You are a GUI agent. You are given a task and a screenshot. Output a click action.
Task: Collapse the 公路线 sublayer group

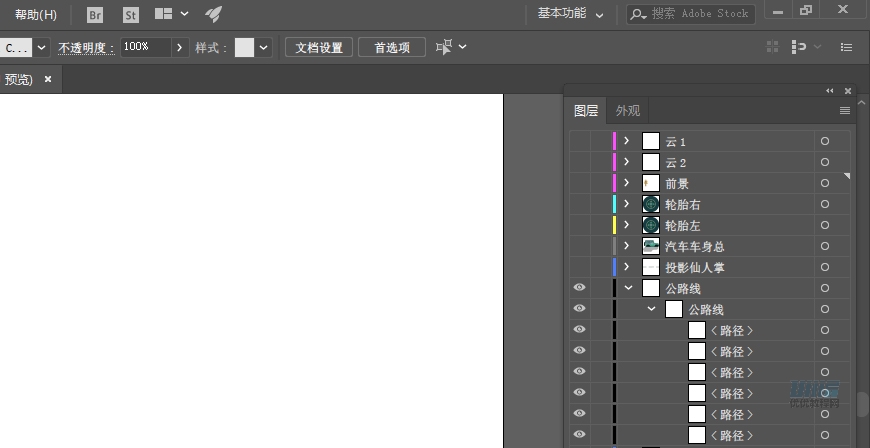pos(651,310)
